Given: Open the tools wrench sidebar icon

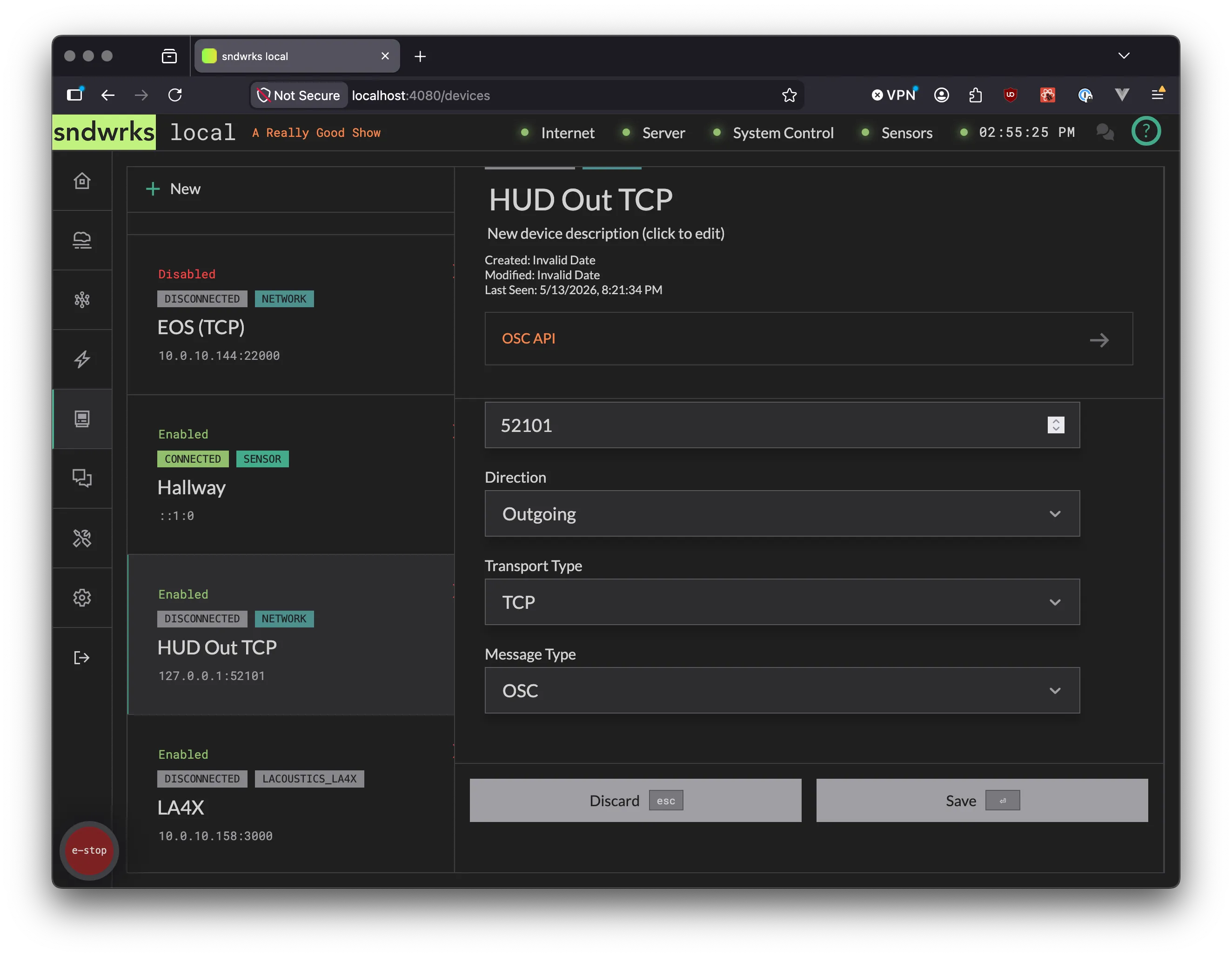Looking at the screenshot, I should (82, 538).
